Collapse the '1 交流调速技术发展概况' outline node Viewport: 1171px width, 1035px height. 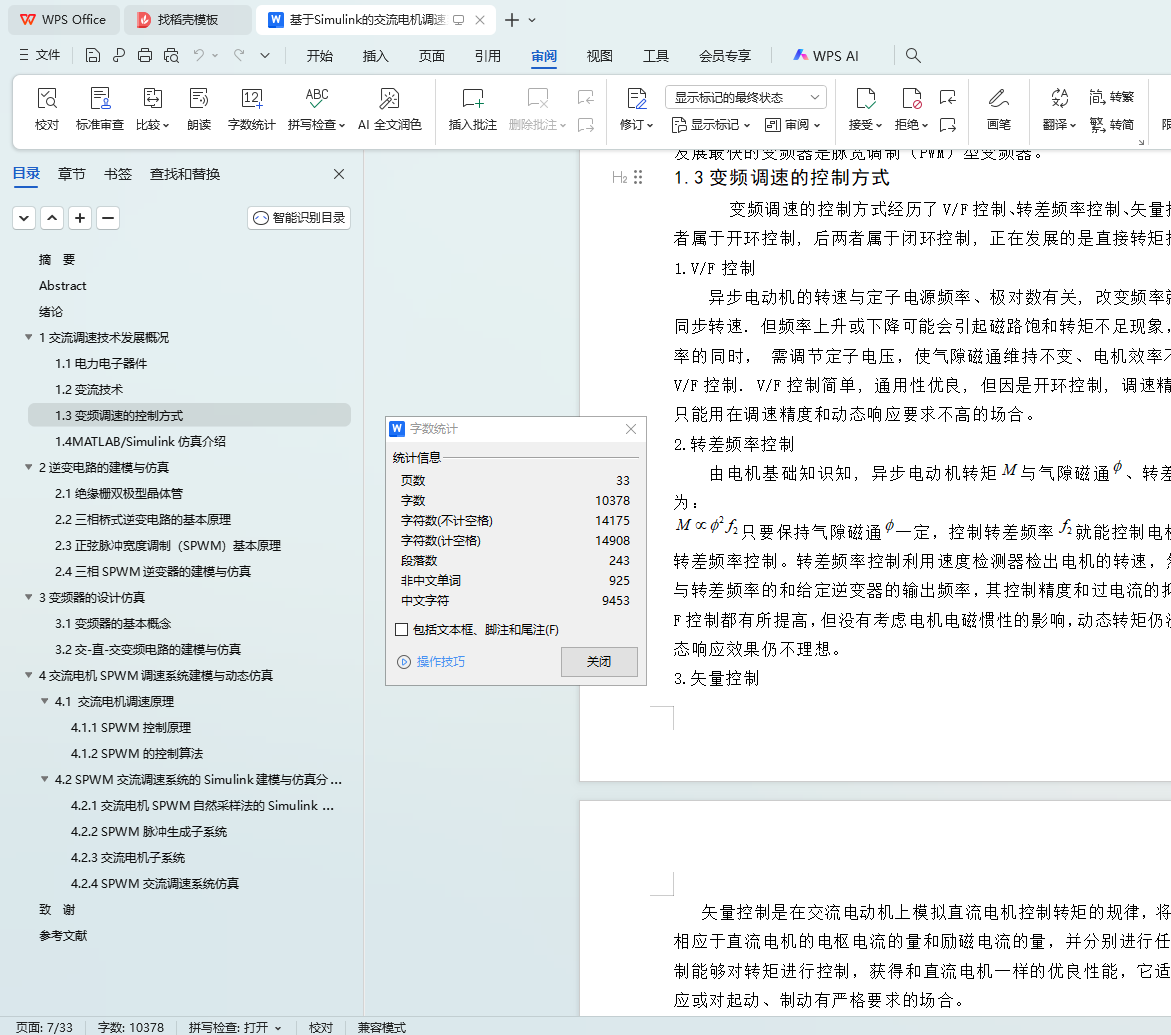click(28, 338)
